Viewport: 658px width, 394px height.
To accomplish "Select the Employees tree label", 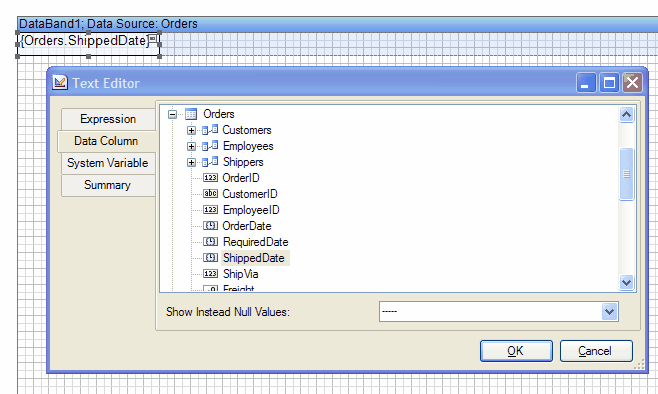I will point(248,146).
